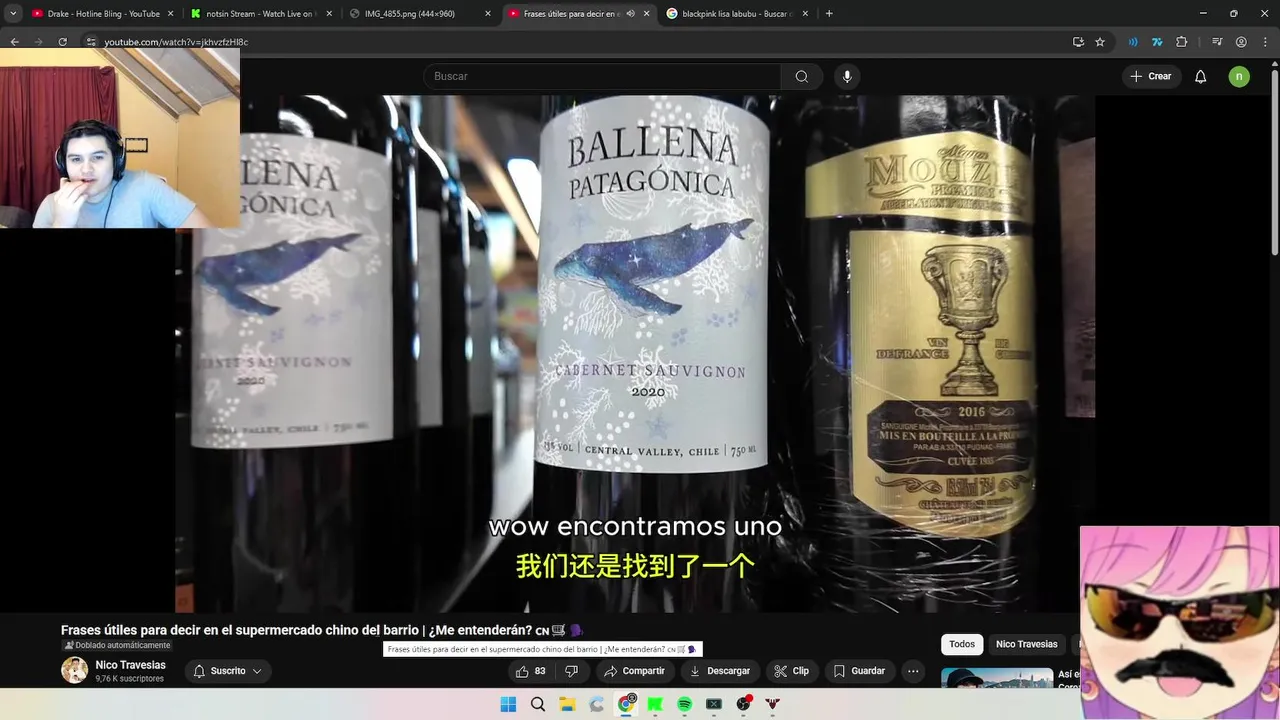Viewport: 1280px width, 720px height.
Task: Click the YouTube Buscar search field
Action: tap(602, 76)
